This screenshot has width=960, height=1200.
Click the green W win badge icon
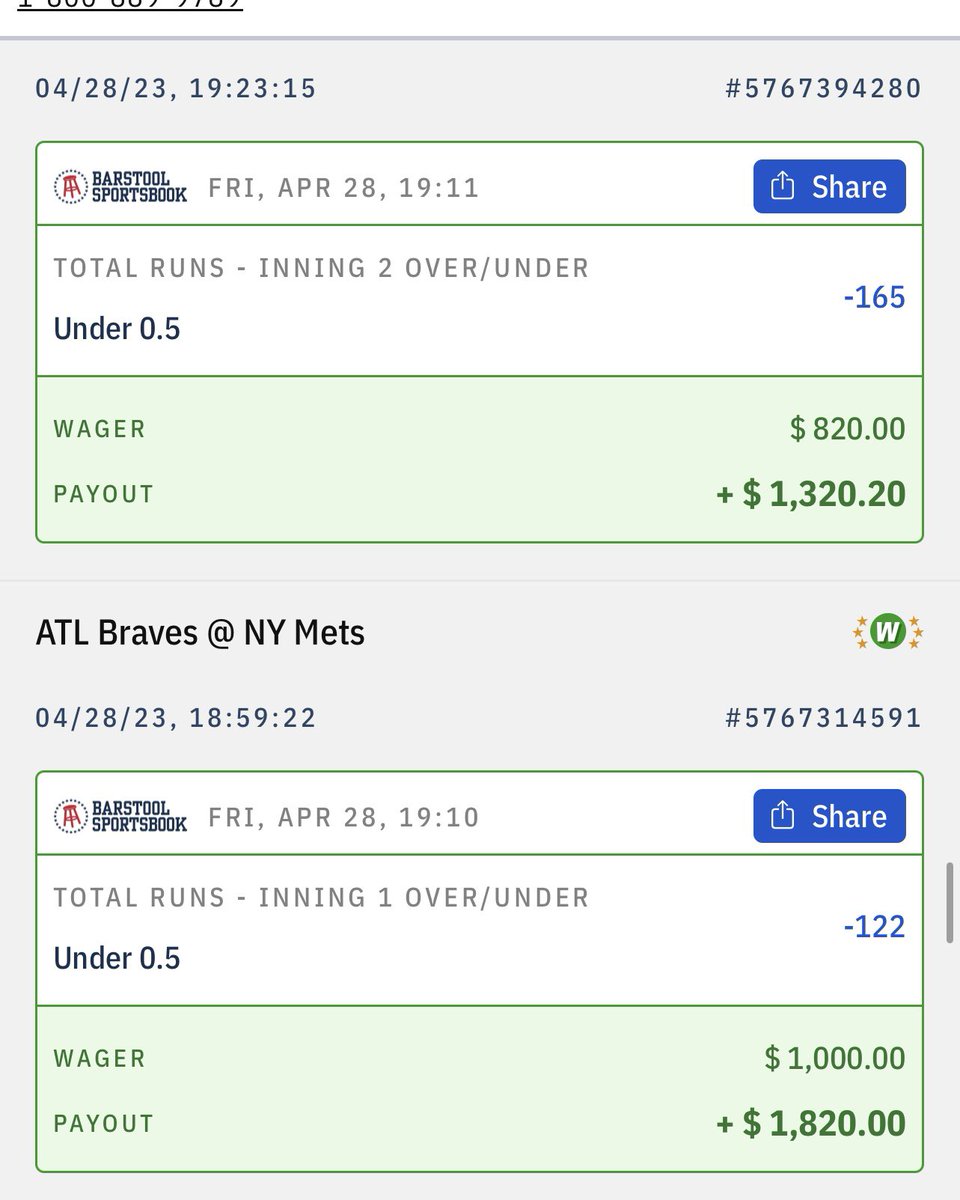click(886, 632)
